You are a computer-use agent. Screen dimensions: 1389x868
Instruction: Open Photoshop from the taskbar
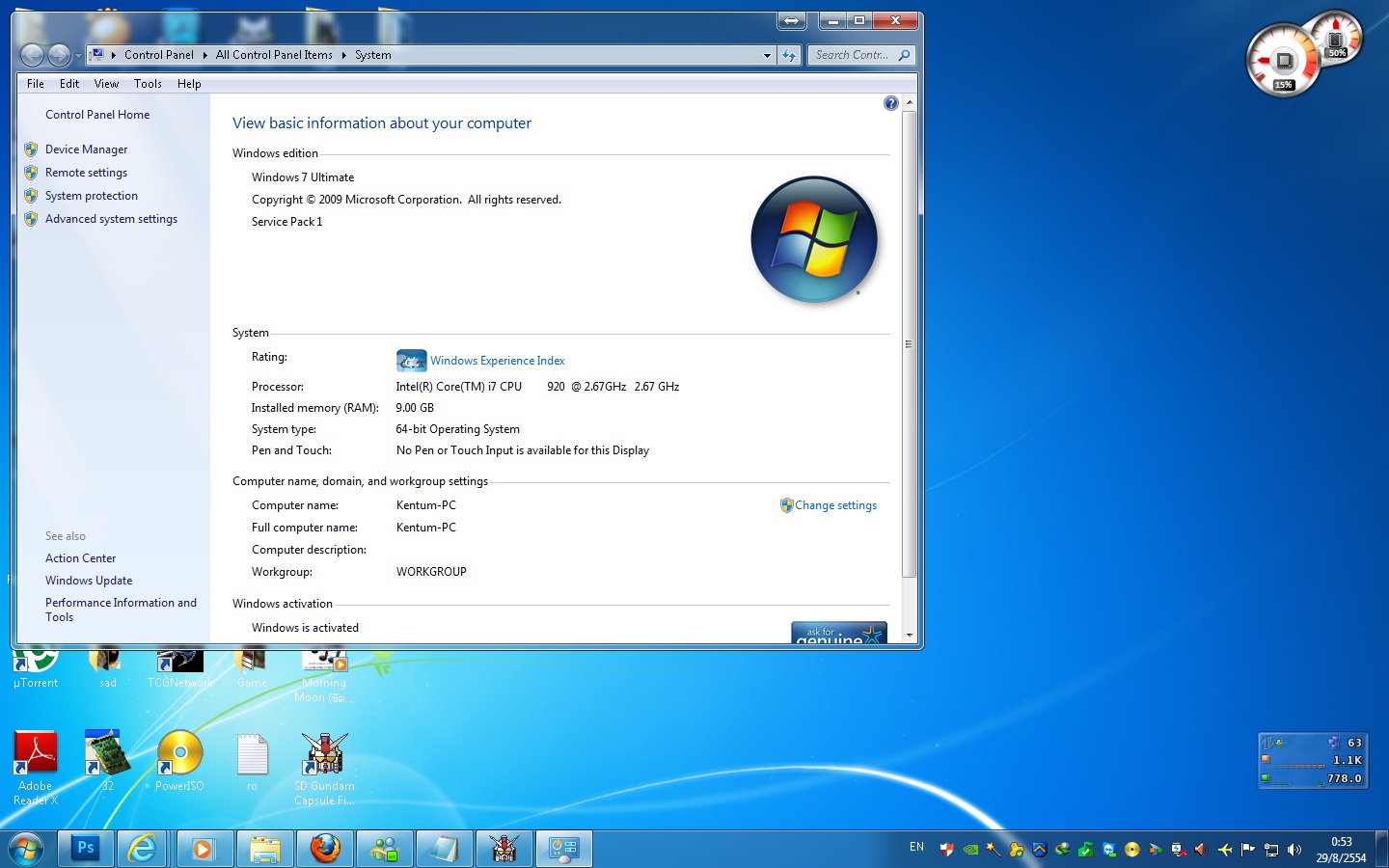click(x=86, y=849)
